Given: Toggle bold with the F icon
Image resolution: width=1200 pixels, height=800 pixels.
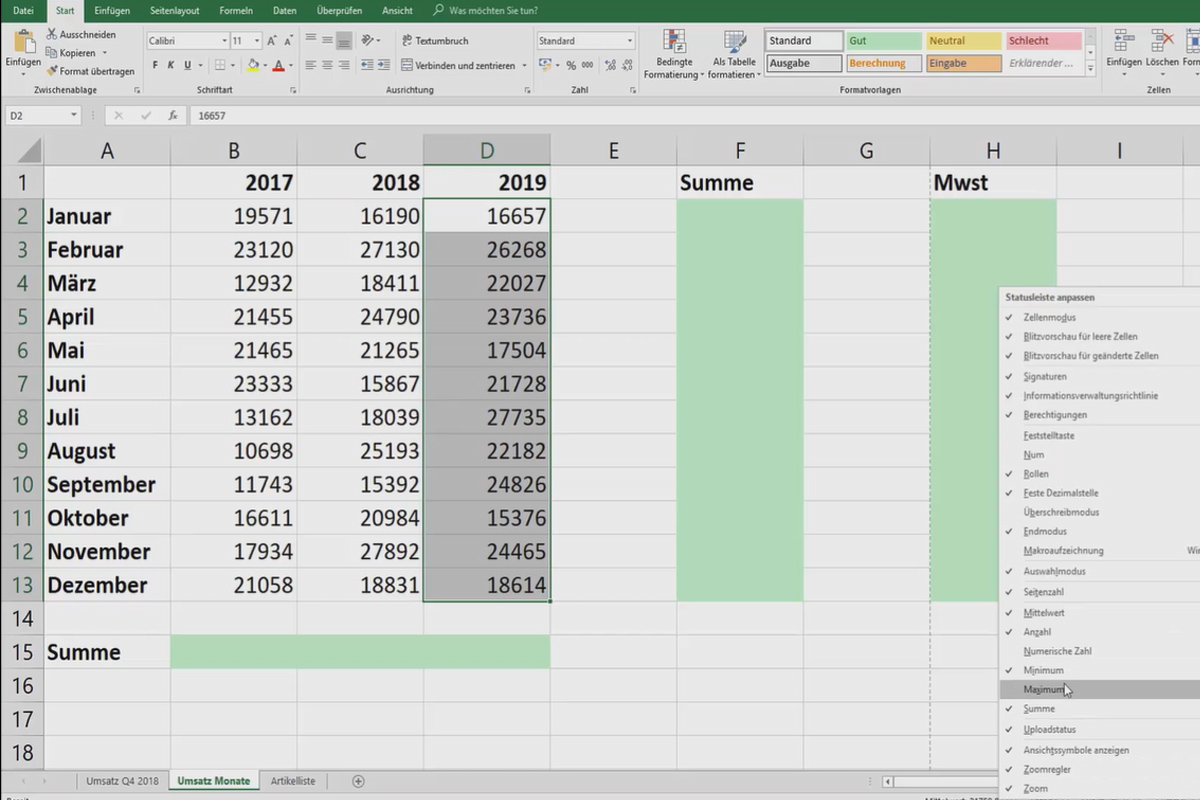Looking at the screenshot, I should 154,63.
